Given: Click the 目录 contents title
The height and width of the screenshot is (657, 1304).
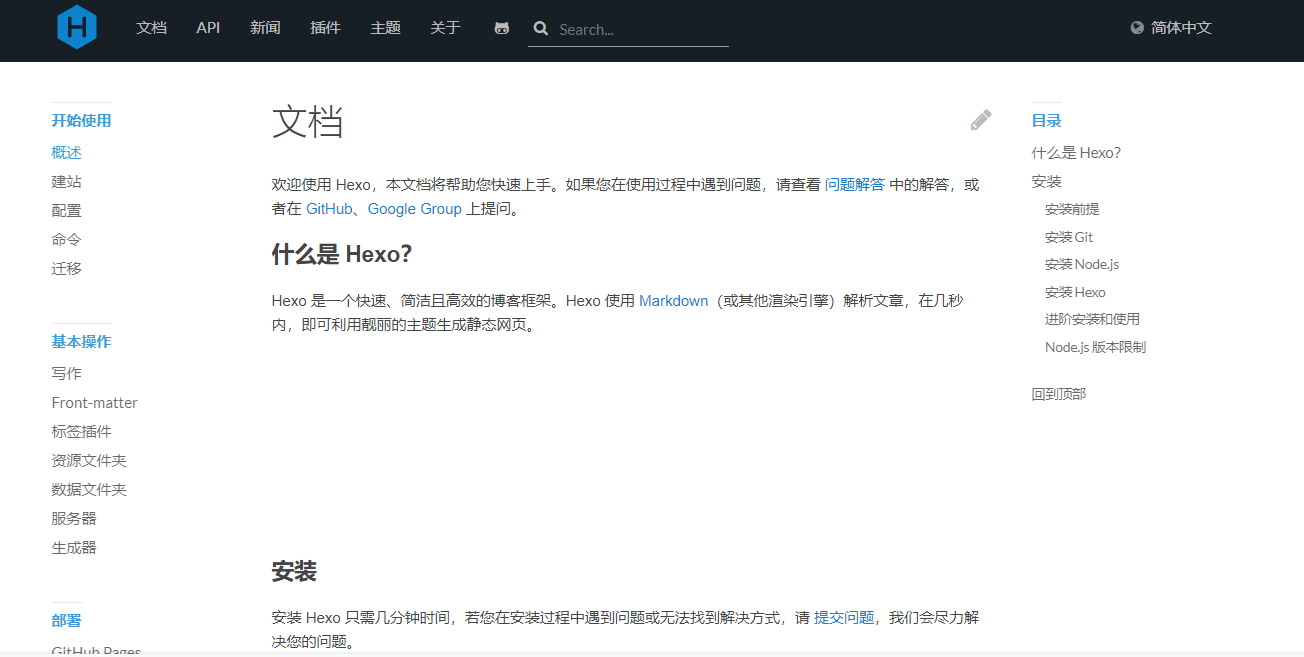Looking at the screenshot, I should point(1047,121).
